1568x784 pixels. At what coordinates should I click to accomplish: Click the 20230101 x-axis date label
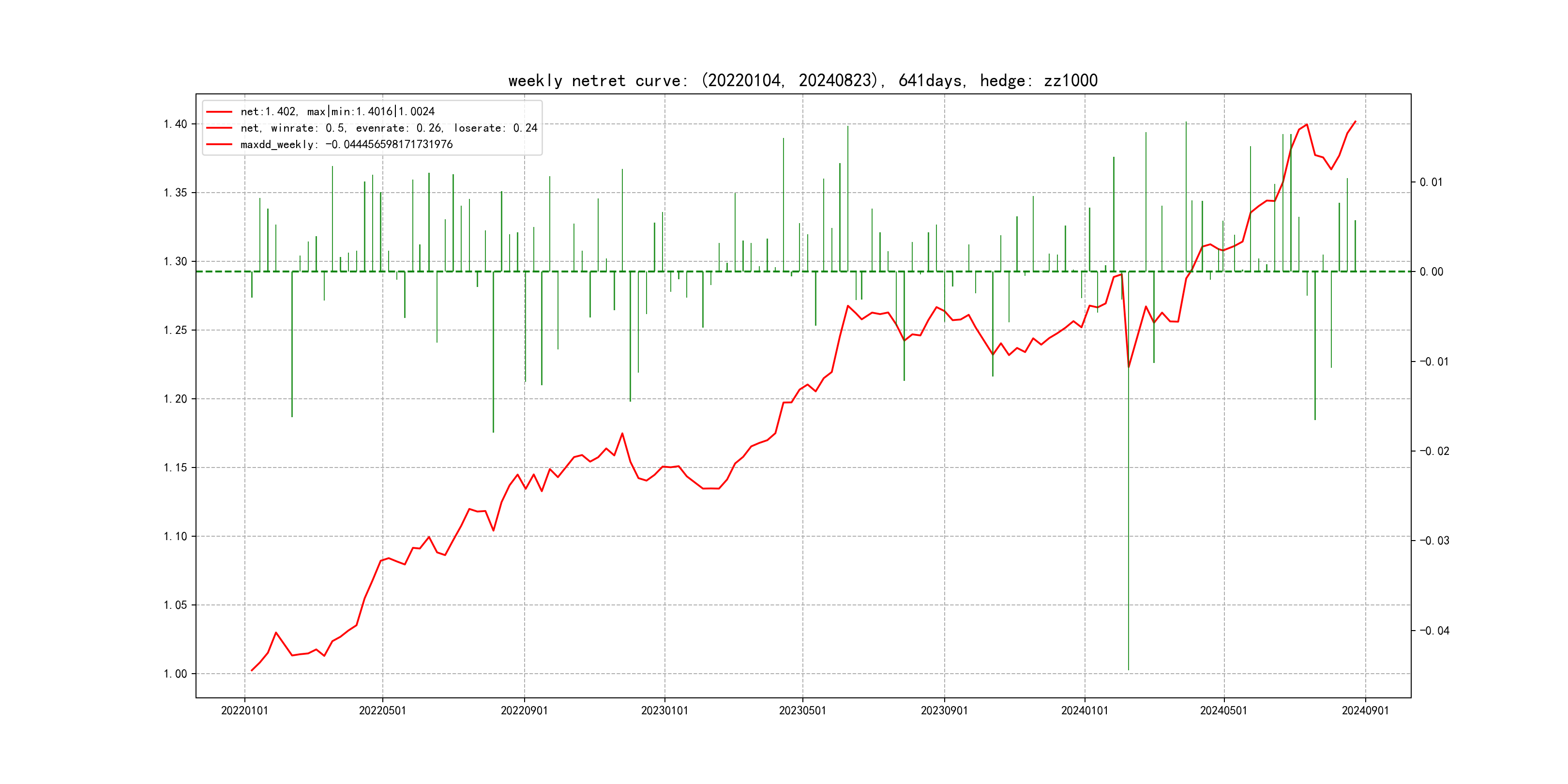pos(664,711)
